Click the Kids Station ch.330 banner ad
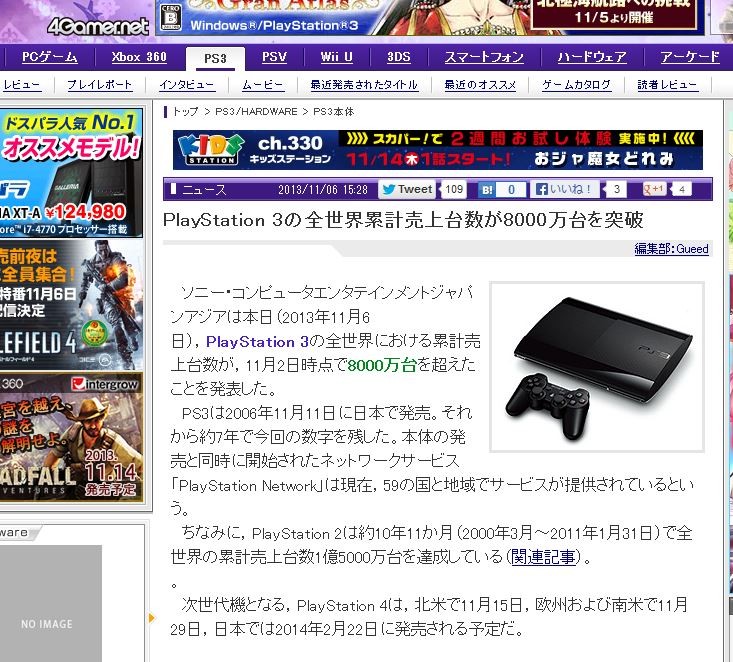The width and height of the screenshot is (733, 662). tap(438, 150)
